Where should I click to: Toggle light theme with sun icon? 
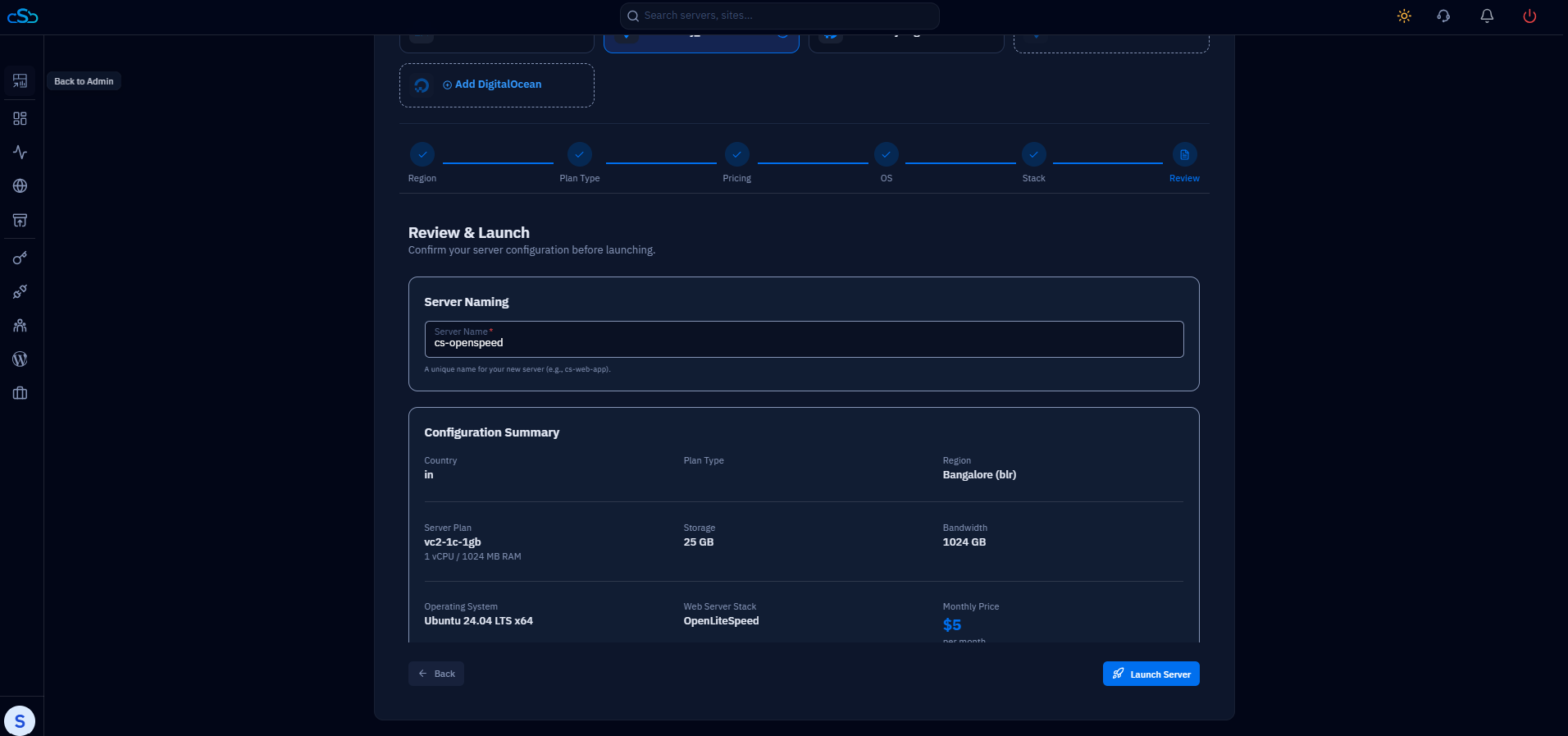(1404, 16)
